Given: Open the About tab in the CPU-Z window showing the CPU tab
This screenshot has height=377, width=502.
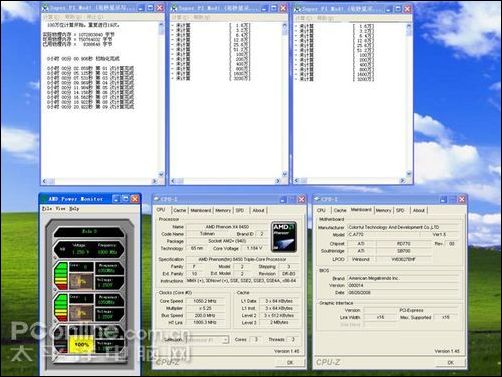Looking at the screenshot, I should (x=258, y=210).
